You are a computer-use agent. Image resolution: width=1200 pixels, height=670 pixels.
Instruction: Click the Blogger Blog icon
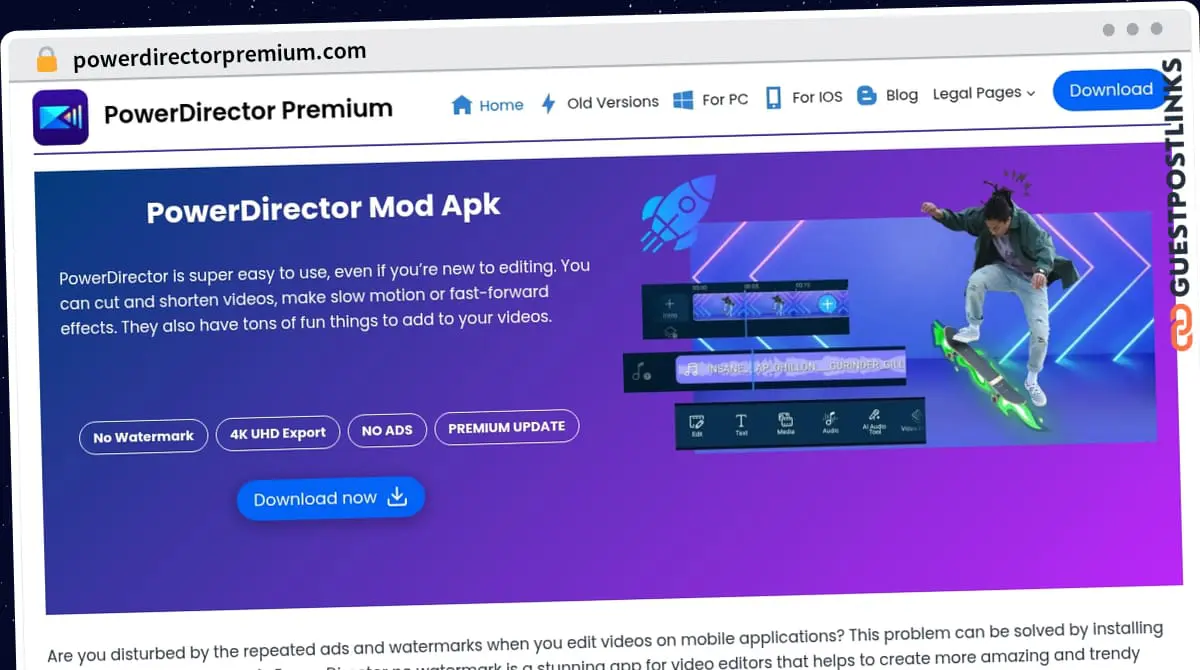[867, 96]
